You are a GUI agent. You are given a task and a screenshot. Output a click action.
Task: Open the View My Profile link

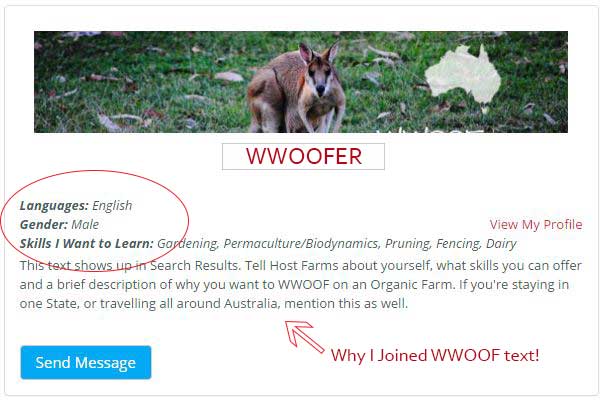(536, 224)
